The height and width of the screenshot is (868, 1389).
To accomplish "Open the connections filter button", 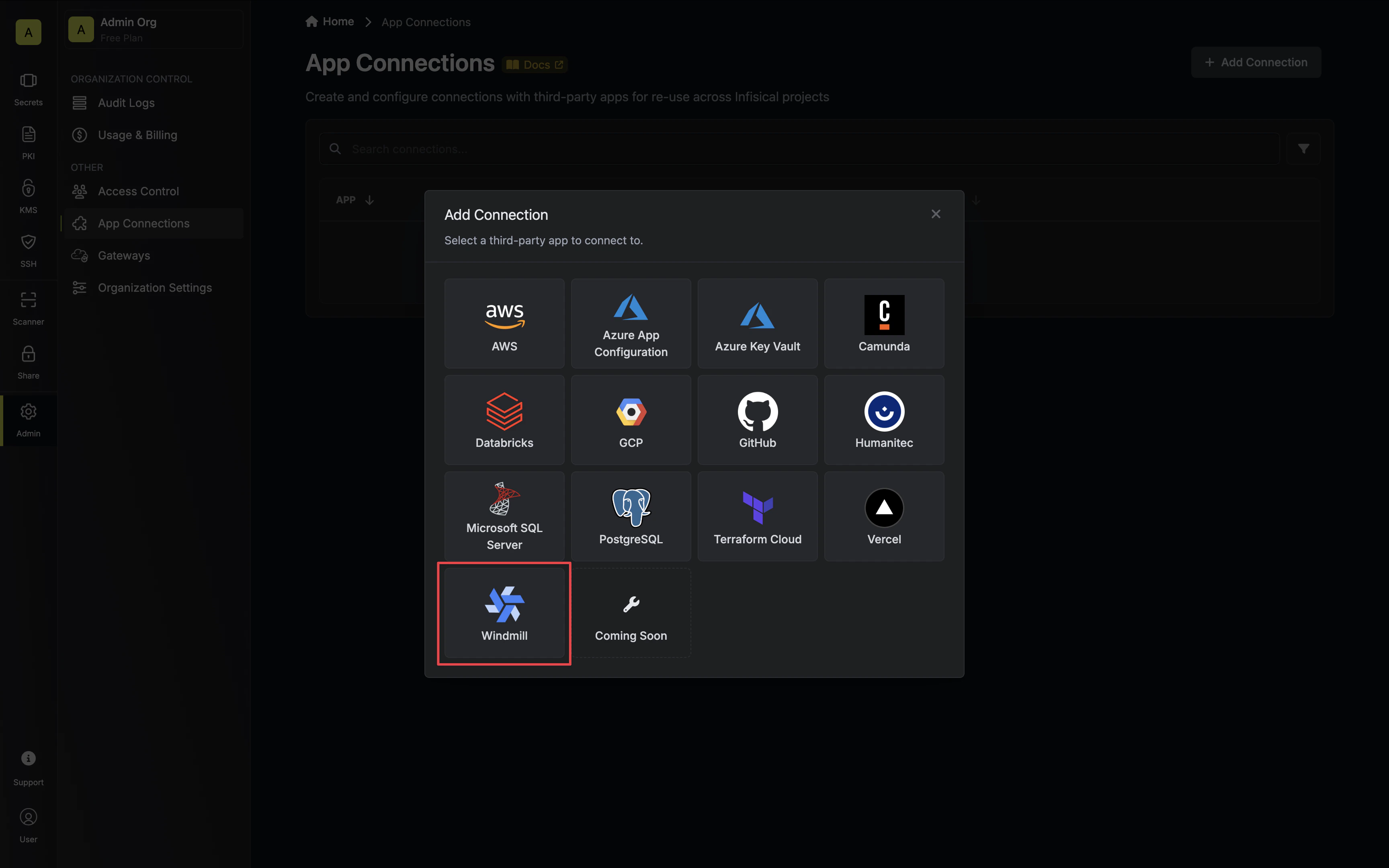I will pyautogui.click(x=1303, y=149).
